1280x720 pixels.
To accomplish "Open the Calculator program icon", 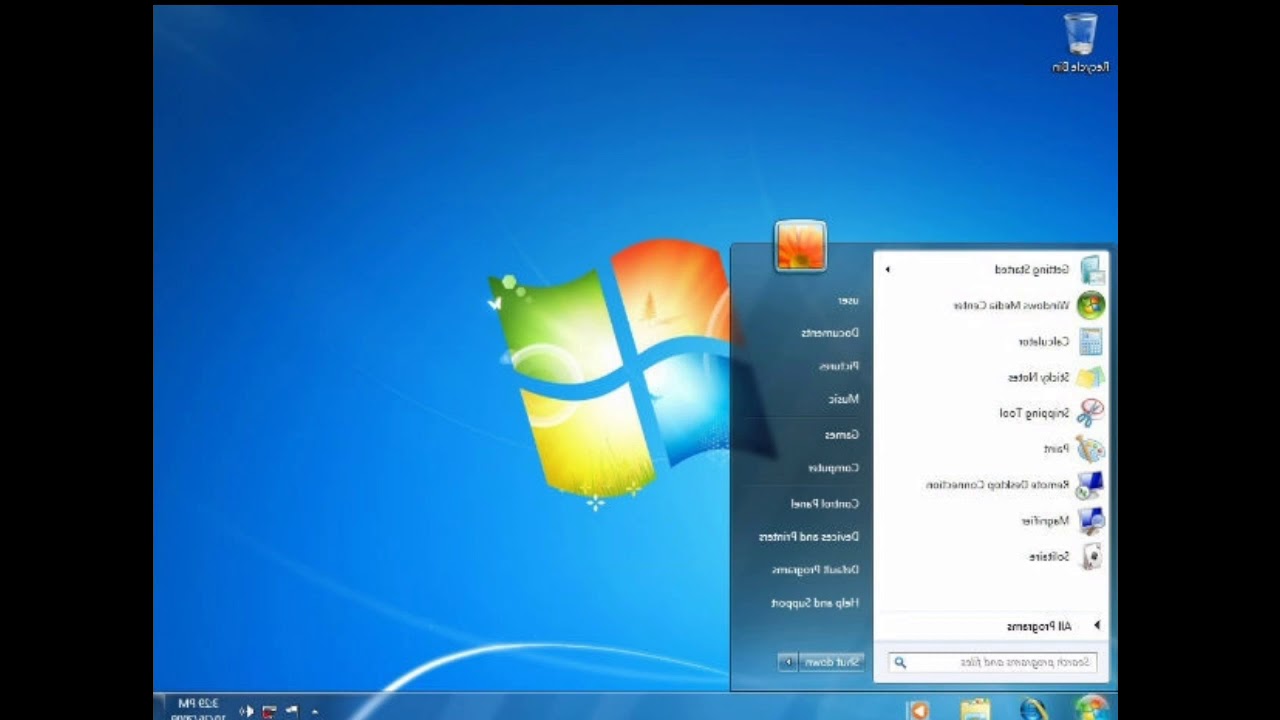I will [x=1091, y=341].
